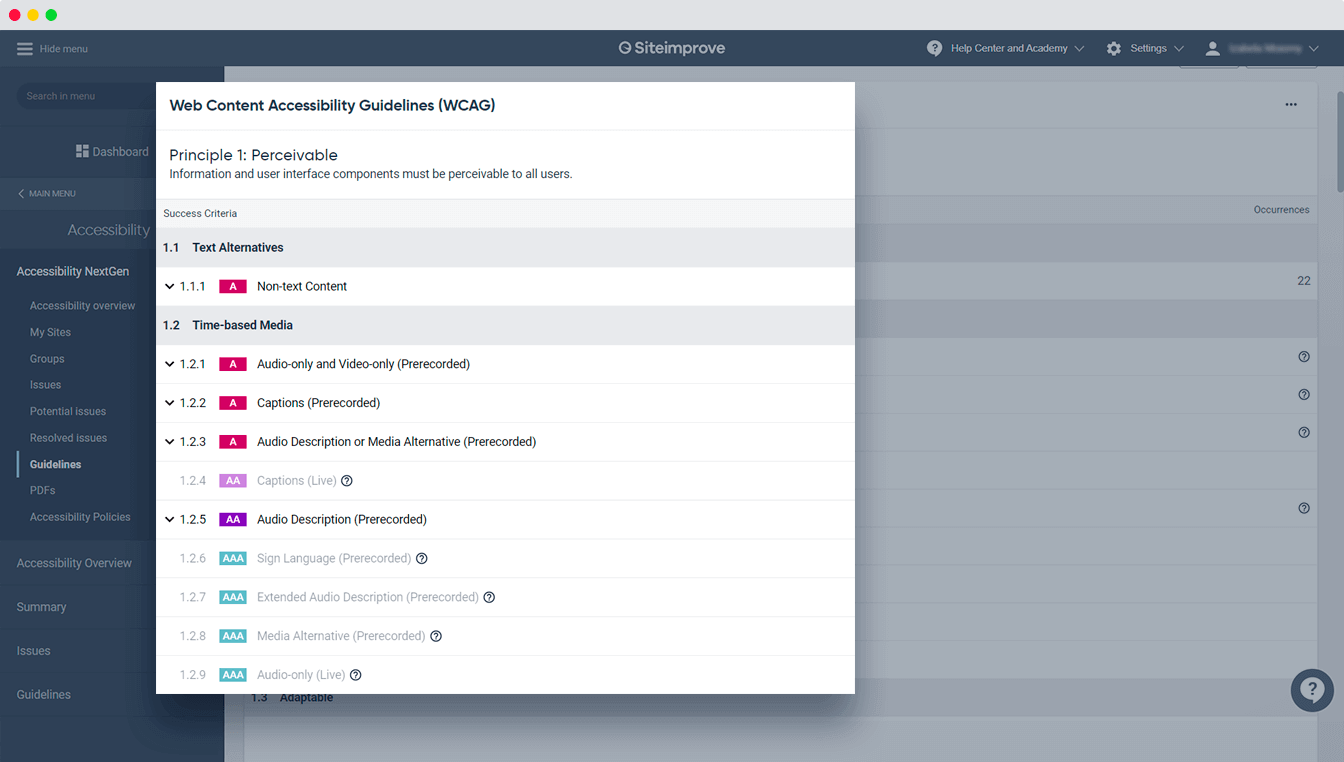
Task: Click the 1.1 Text Alternatives header row
Action: click(x=505, y=248)
